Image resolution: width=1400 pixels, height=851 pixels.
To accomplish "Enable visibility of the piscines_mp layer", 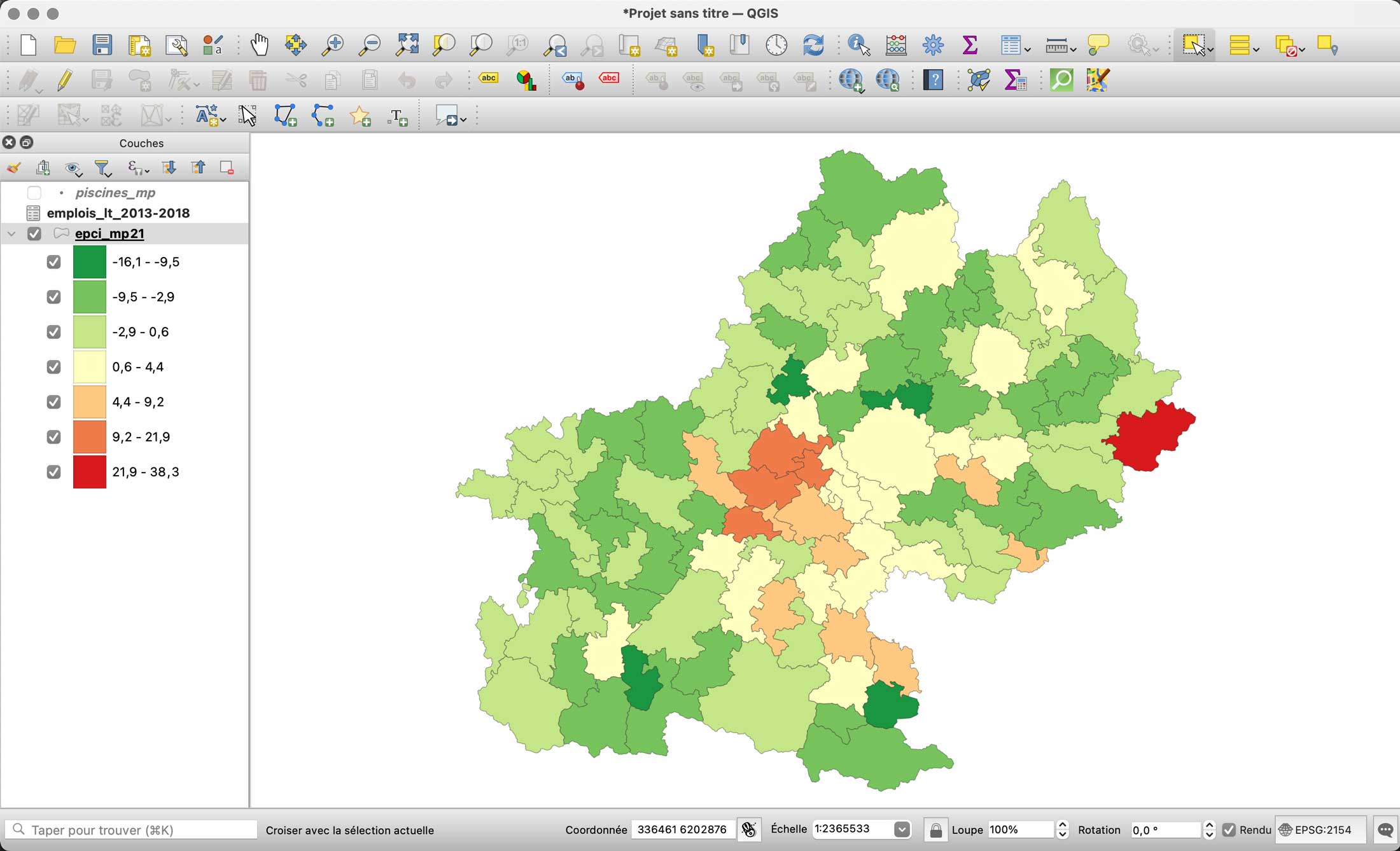I will [x=34, y=192].
